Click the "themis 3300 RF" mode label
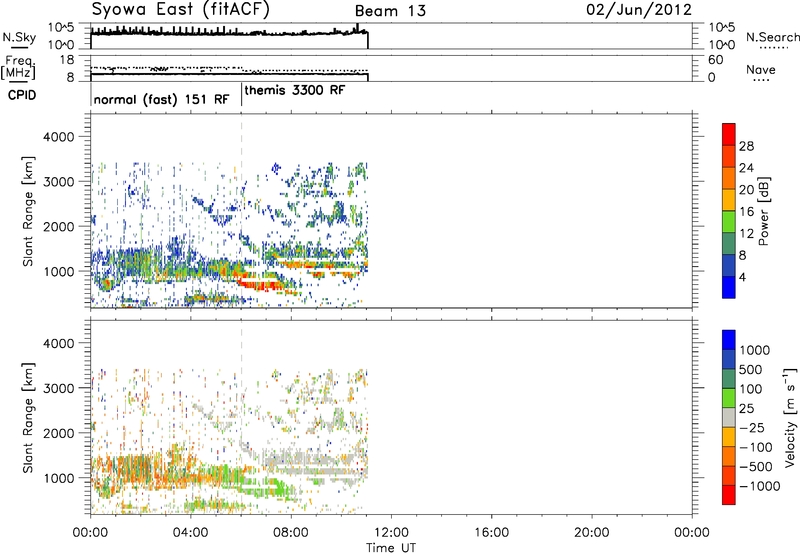The height and width of the screenshot is (554, 800). tap(295, 90)
